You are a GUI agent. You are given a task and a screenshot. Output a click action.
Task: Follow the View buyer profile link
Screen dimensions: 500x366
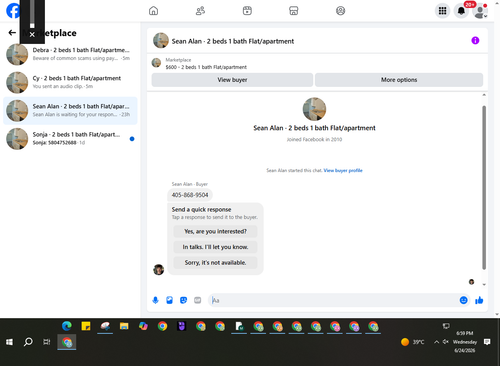(343, 170)
